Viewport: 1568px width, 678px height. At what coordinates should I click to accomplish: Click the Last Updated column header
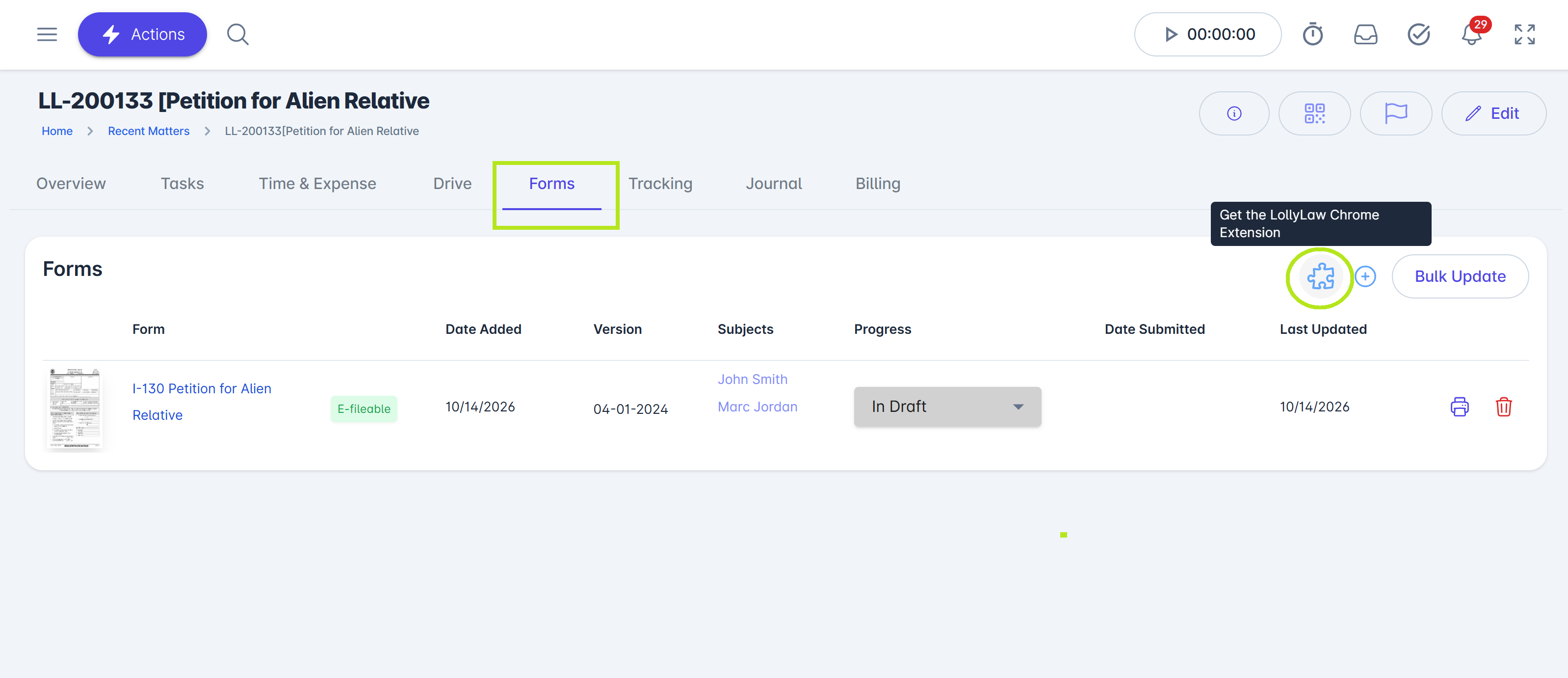click(x=1323, y=329)
